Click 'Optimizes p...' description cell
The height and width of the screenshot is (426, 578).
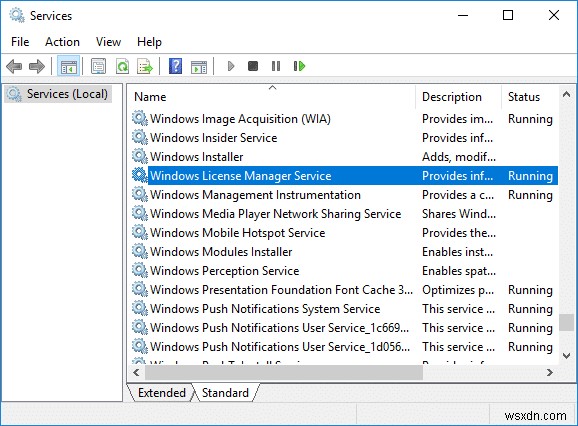tap(458, 290)
